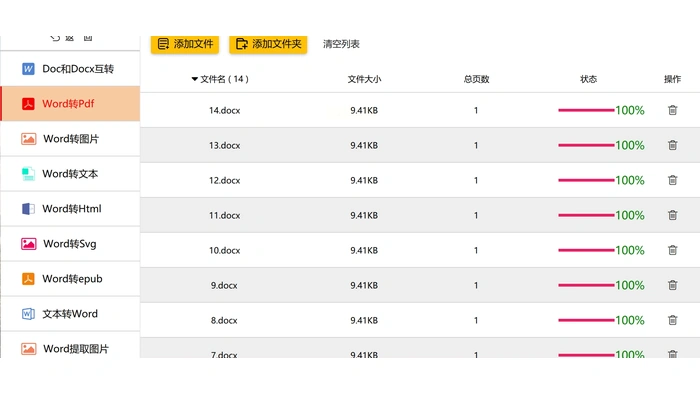
Task: Delete 8.docx via its trash icon
Action: [x=672, y=320]
